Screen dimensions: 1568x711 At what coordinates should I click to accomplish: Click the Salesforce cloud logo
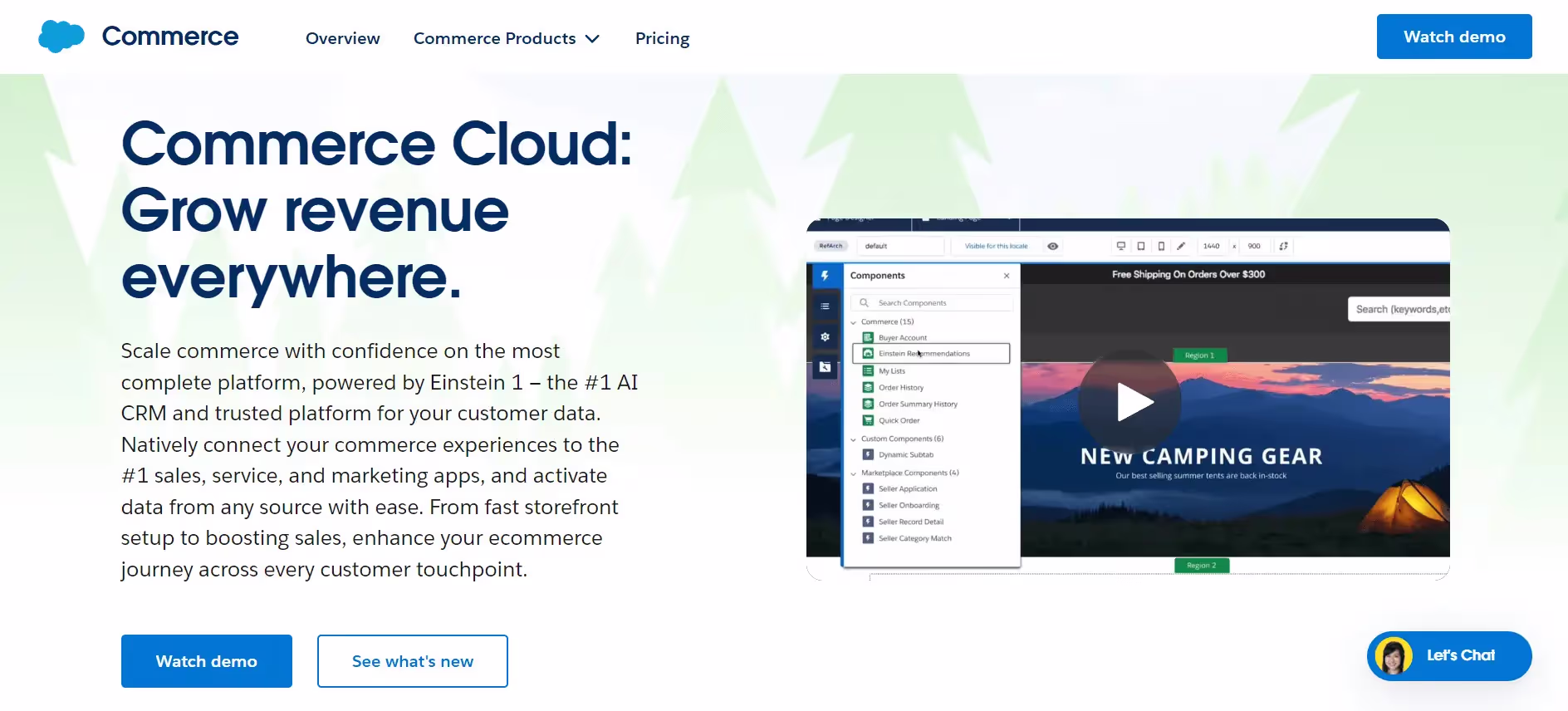[61, 37]
